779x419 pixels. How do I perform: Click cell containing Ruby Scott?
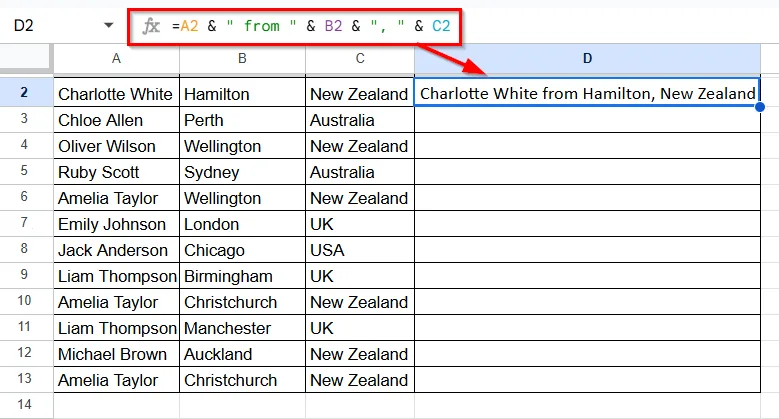click(116, 172)
